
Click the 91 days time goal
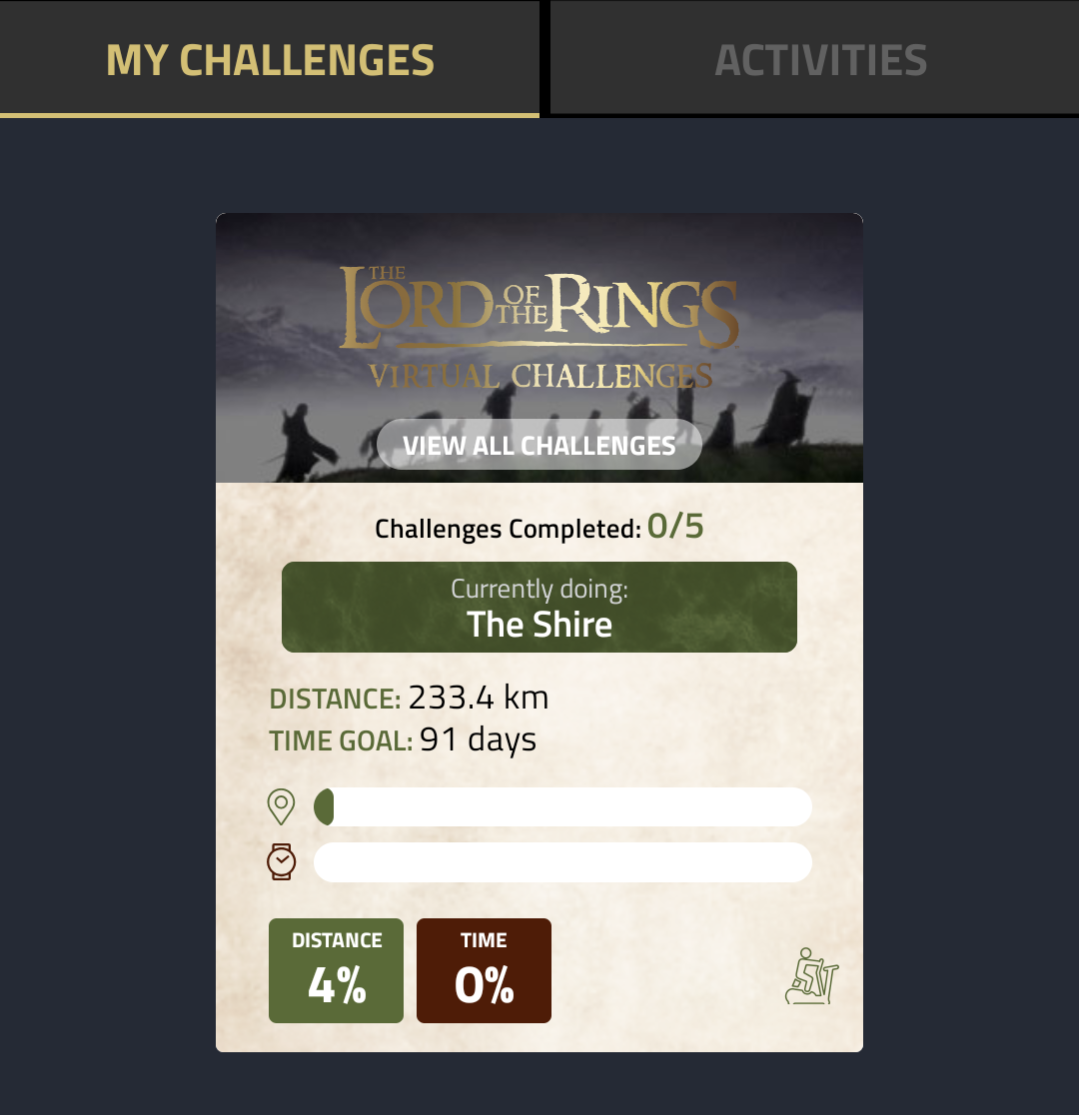[478, 740]
